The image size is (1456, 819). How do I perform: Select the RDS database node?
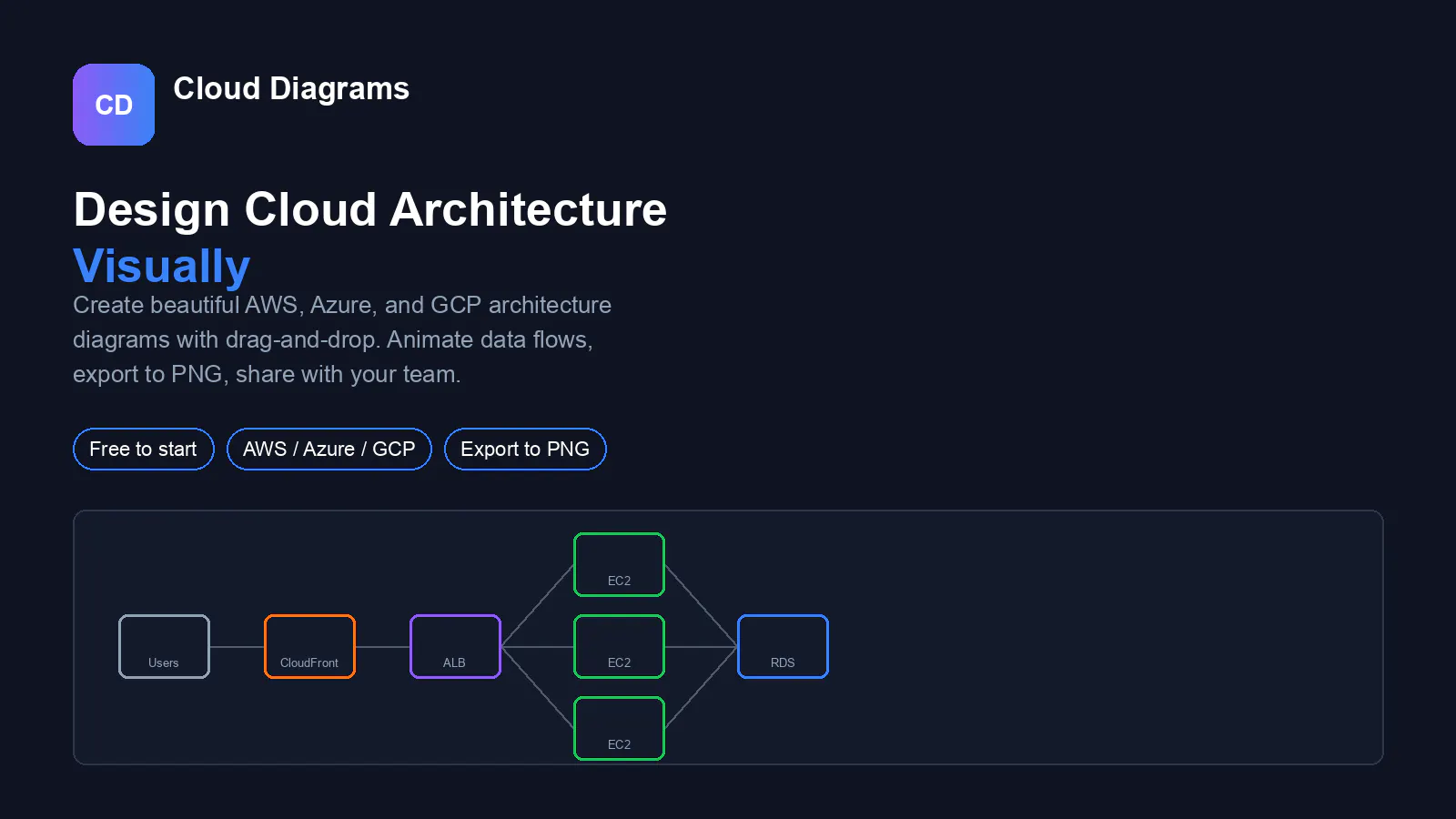click(783, 647)
